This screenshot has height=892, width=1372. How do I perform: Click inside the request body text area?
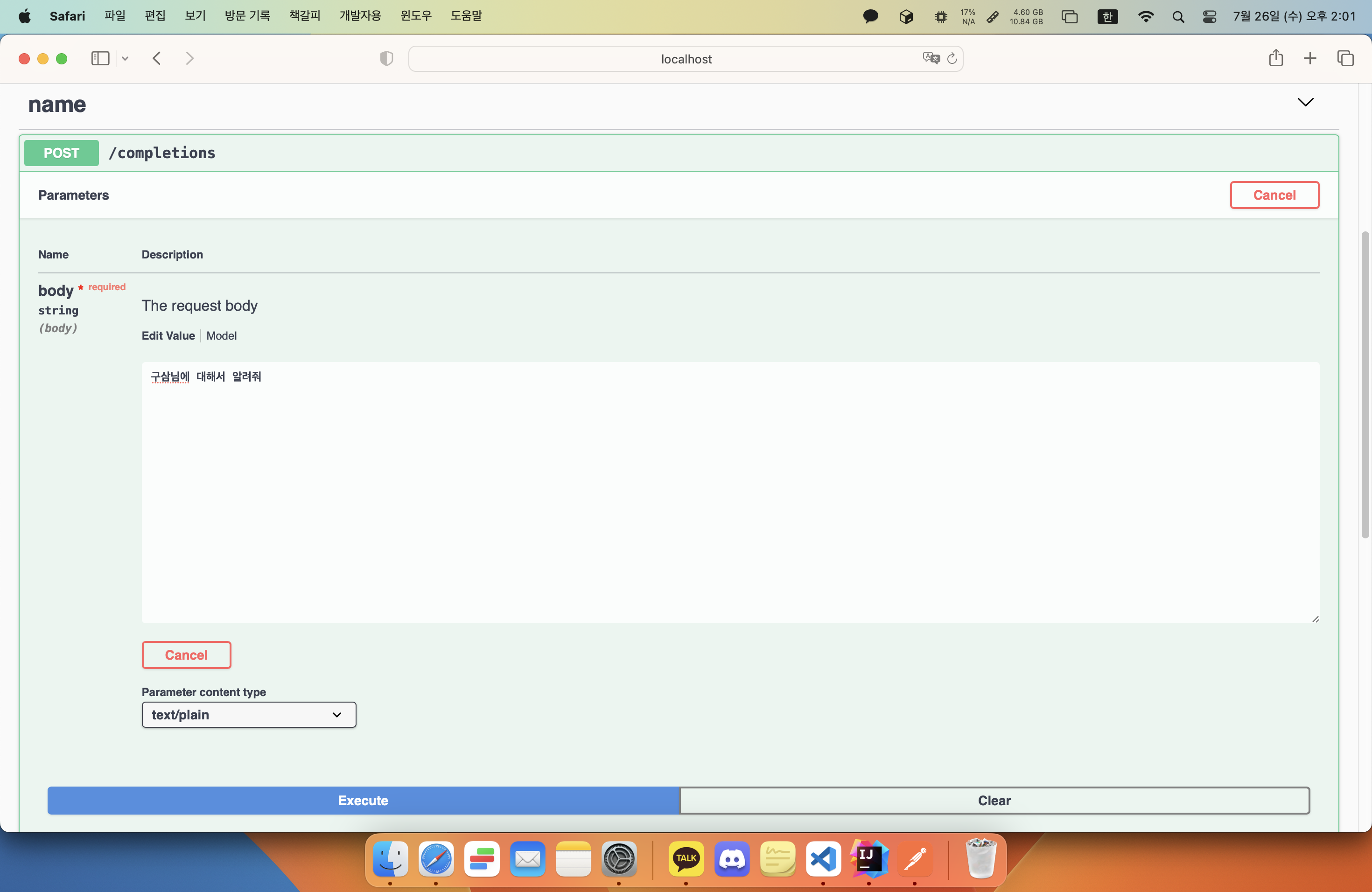(730, 493)
